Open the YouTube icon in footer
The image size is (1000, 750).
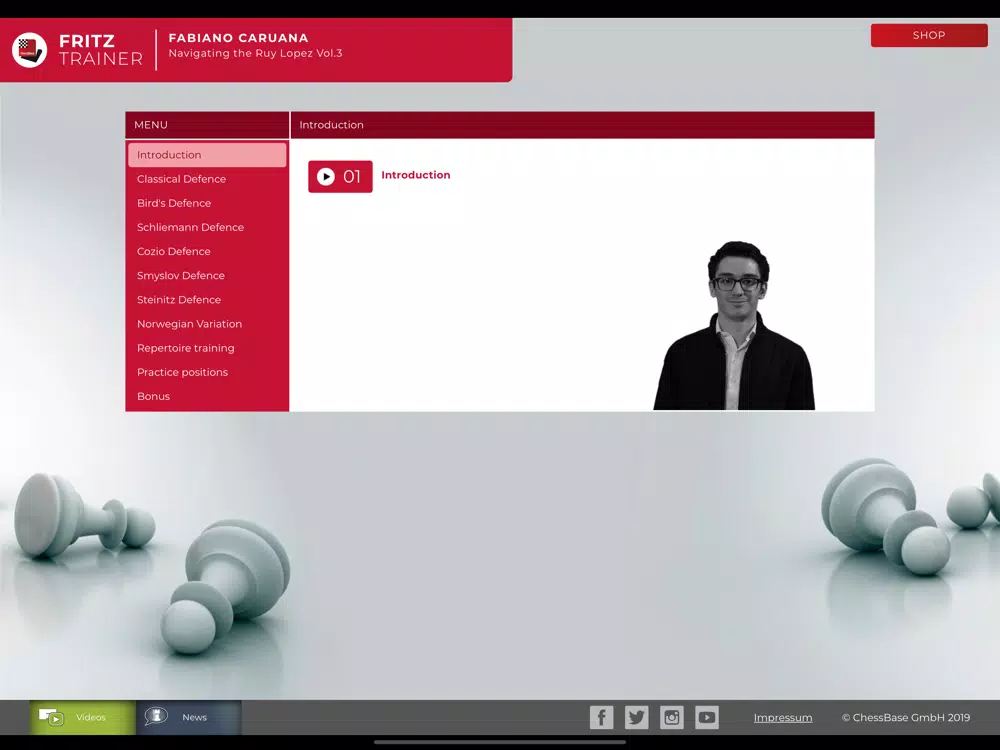coord(707,717)
